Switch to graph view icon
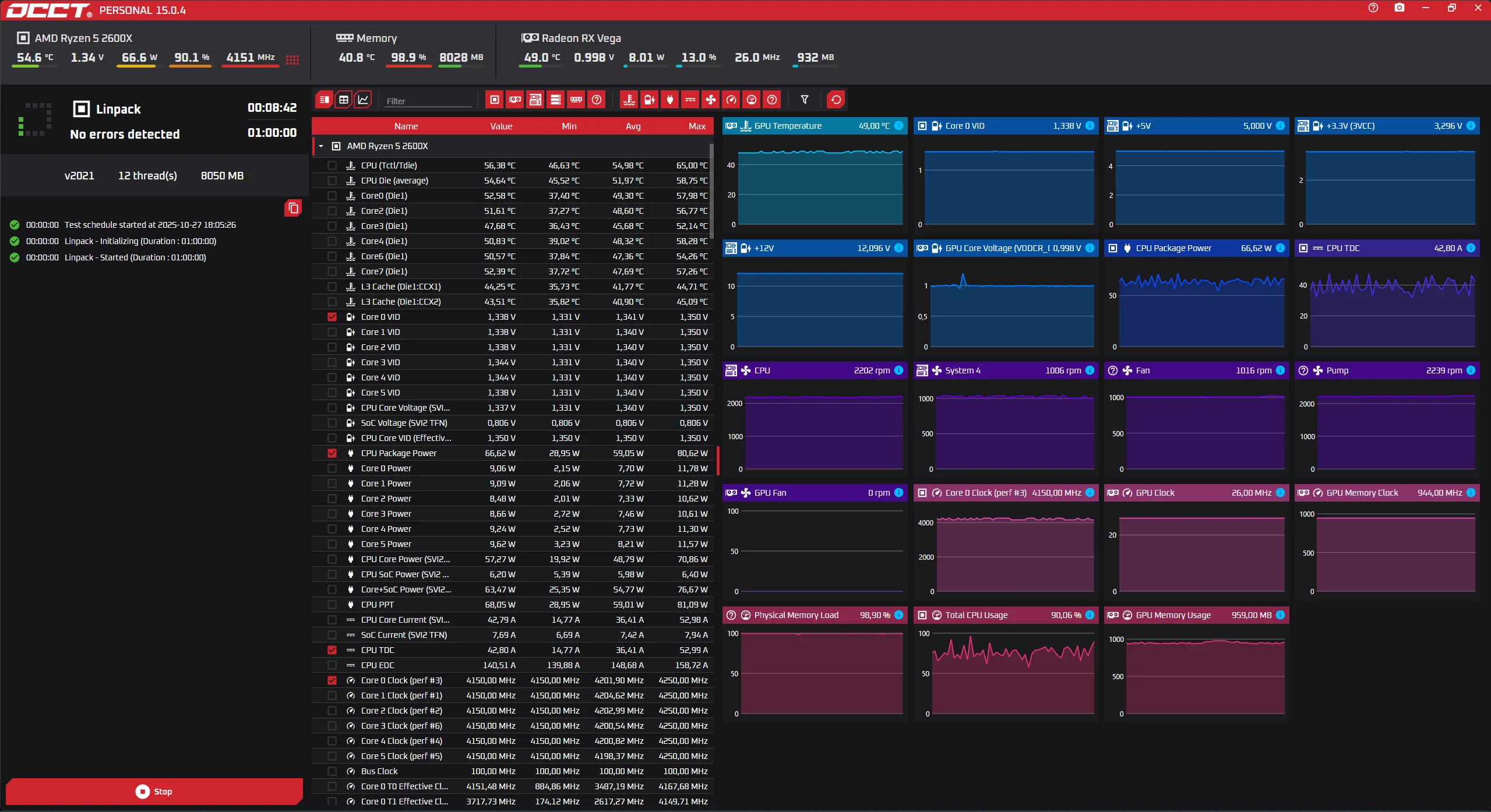Viewport: 1491px width, 812px height. 363,100
